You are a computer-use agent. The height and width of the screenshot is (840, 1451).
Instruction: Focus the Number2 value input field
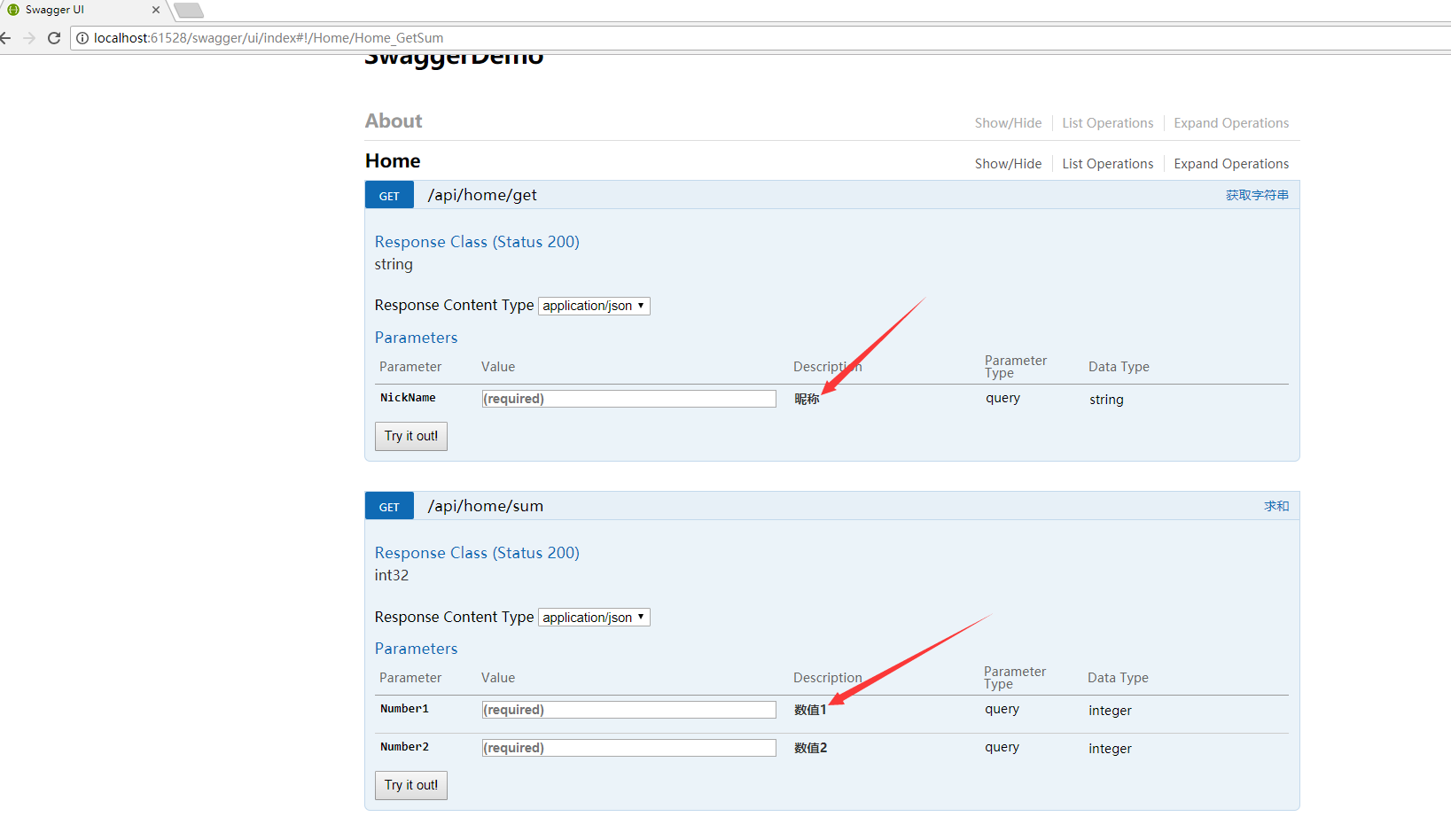[628, 748]
